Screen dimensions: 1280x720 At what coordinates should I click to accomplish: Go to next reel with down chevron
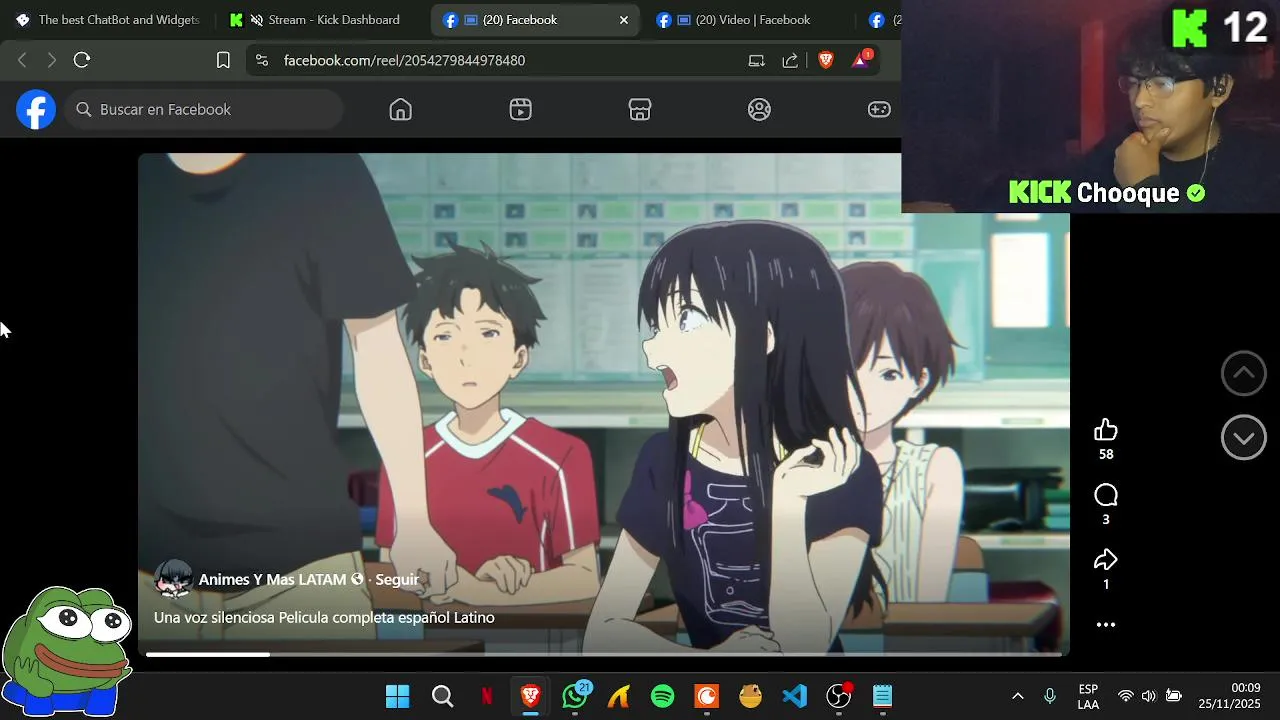[1244, 438]
